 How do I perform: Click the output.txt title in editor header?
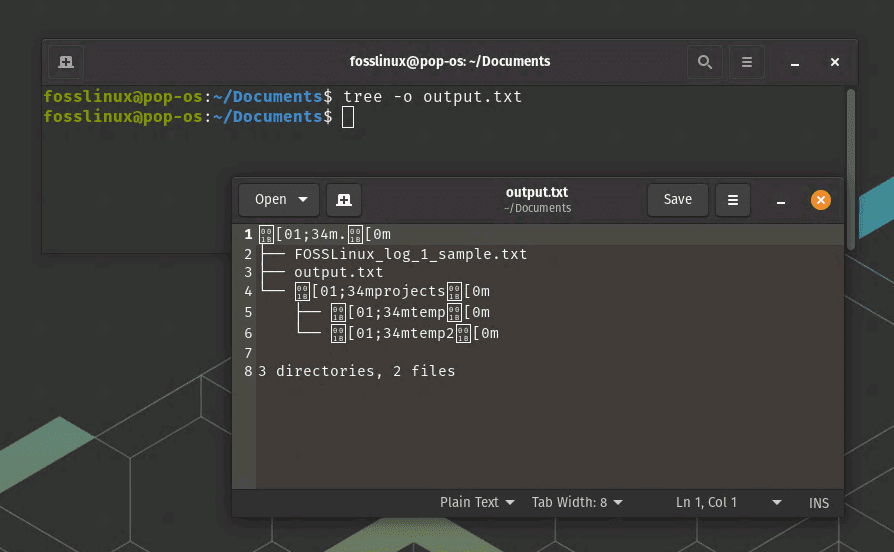click(x=537, y=192)
